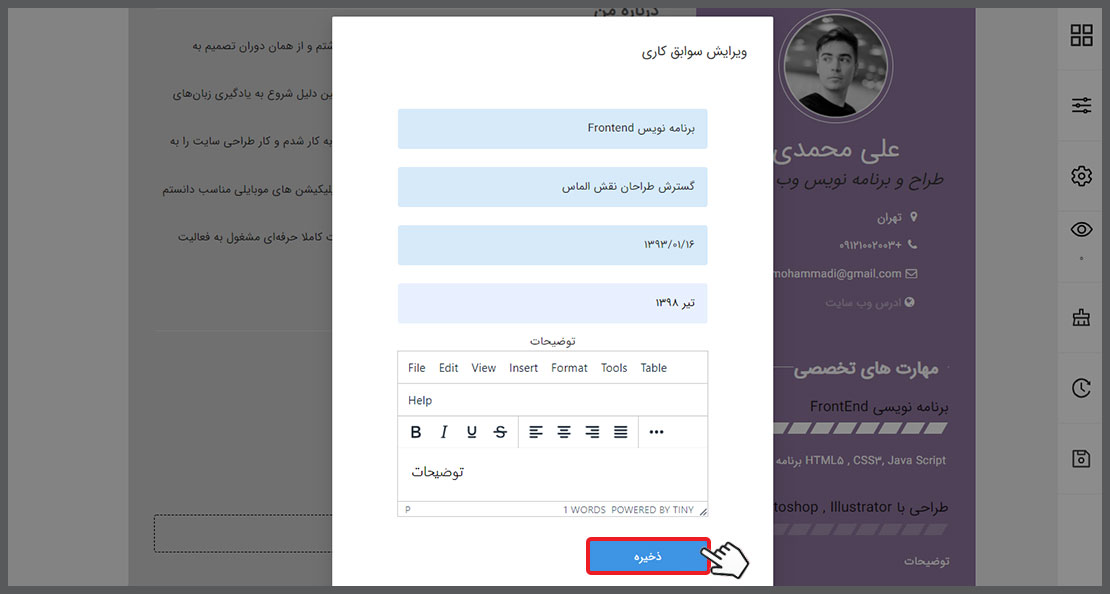
Task: Toggle bold formatting in the editor
Action: [416, 432]
